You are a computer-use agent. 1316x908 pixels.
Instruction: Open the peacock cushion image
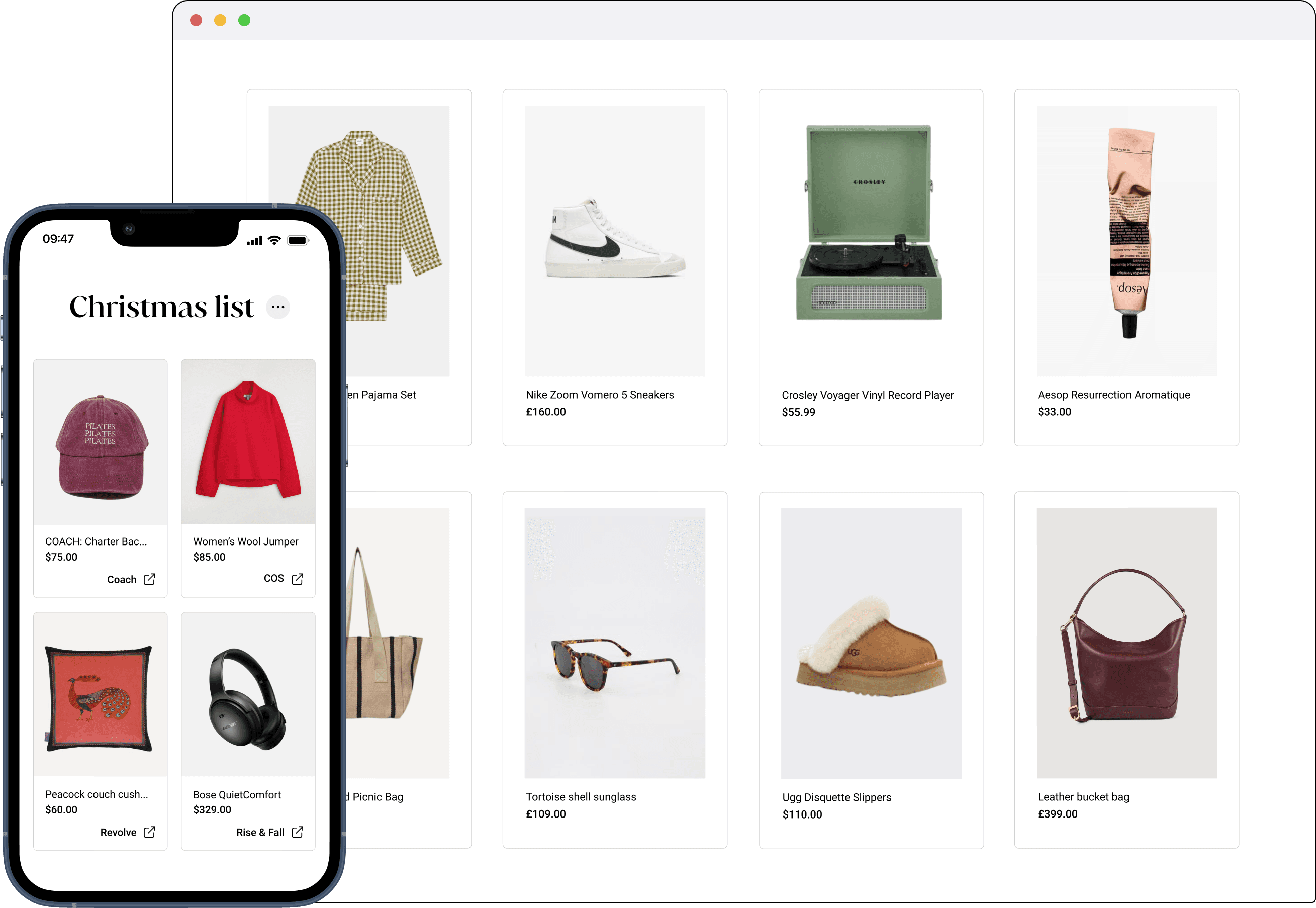pos(101,695)
